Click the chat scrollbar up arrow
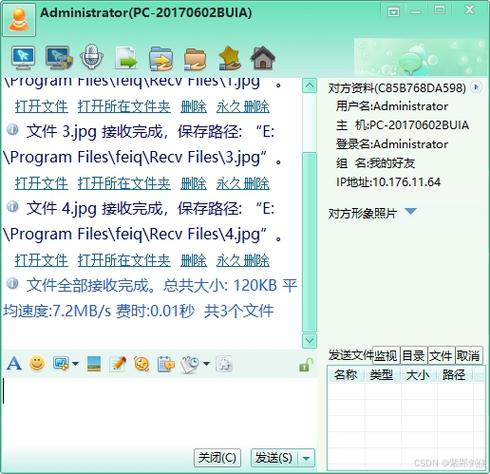The image size is (490, 474). pos(309,86)
